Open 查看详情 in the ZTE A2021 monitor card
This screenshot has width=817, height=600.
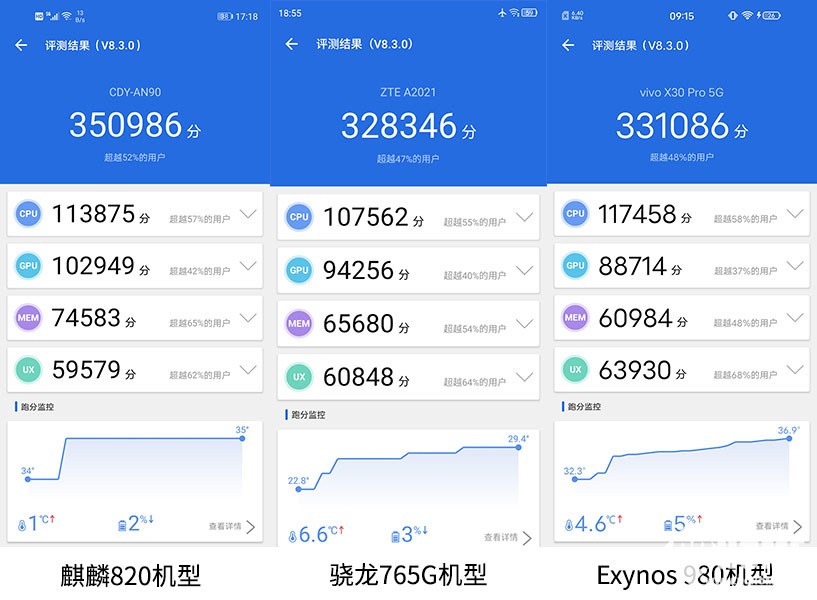click(508, 538)
